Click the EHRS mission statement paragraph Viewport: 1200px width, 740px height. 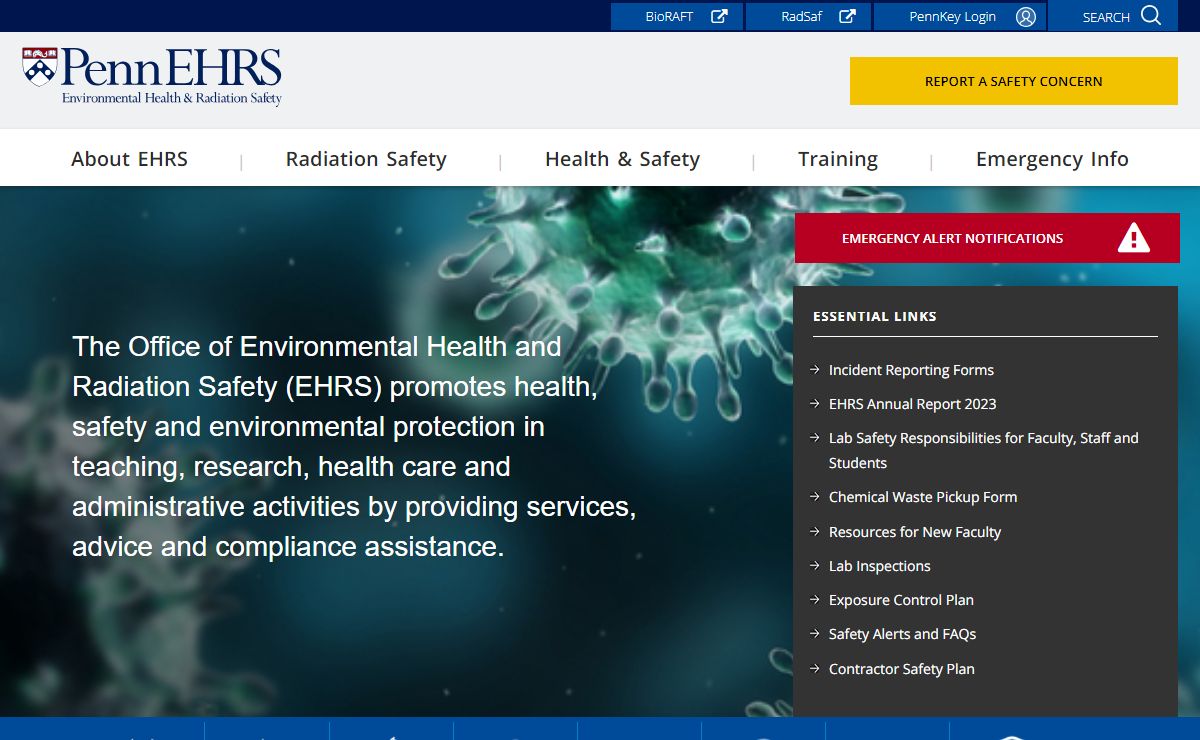point(354,446)
